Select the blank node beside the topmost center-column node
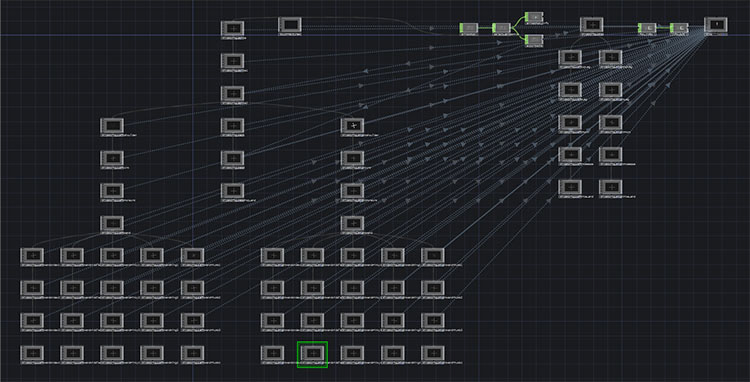Screen dimensions: 750x382 click(290, 25)
